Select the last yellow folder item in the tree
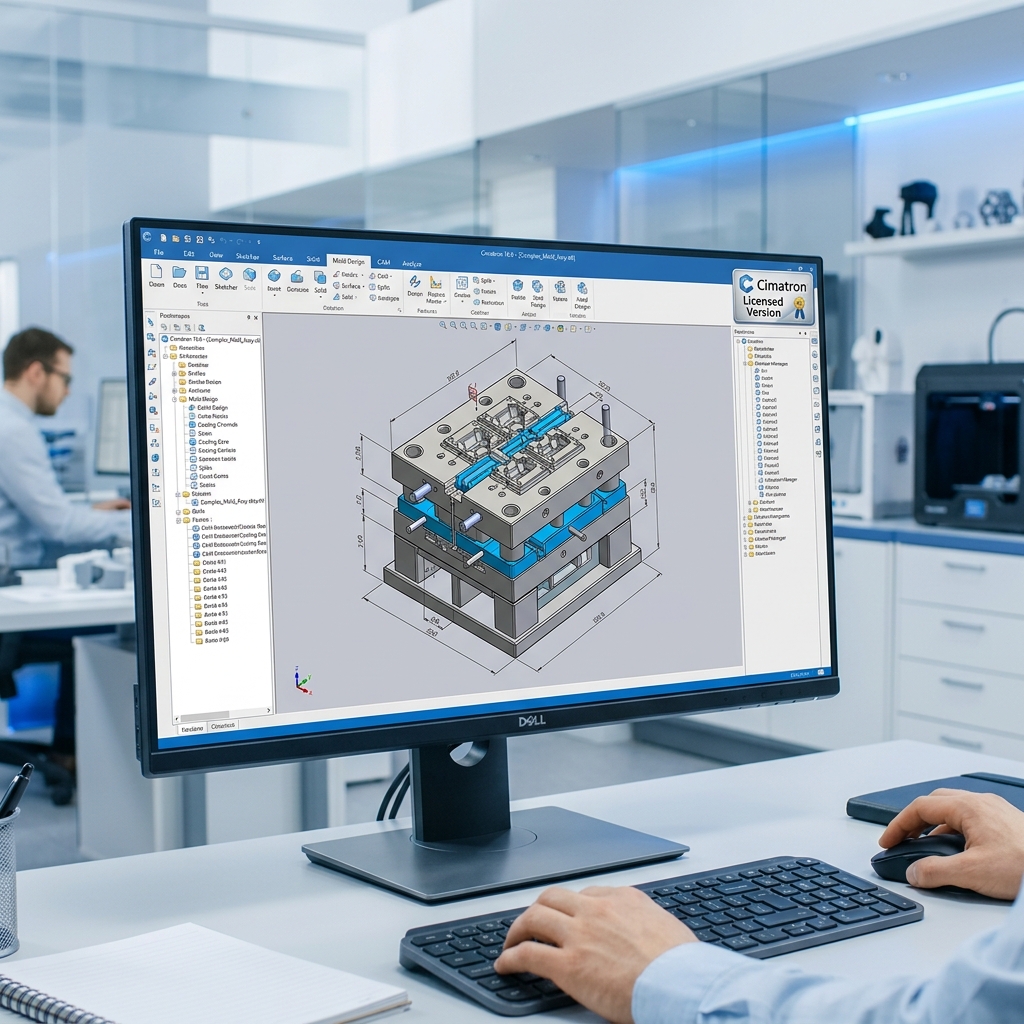This screenshot has height=1024, width=1024. (212, 641)
